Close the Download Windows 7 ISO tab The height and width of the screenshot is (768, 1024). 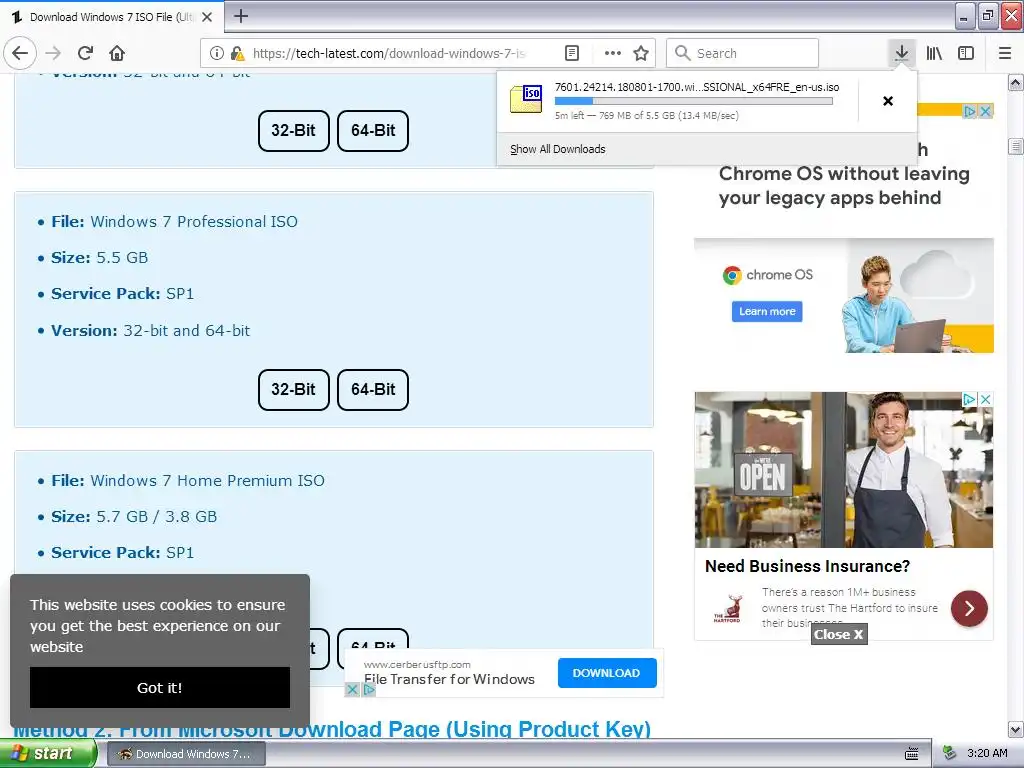207,17
